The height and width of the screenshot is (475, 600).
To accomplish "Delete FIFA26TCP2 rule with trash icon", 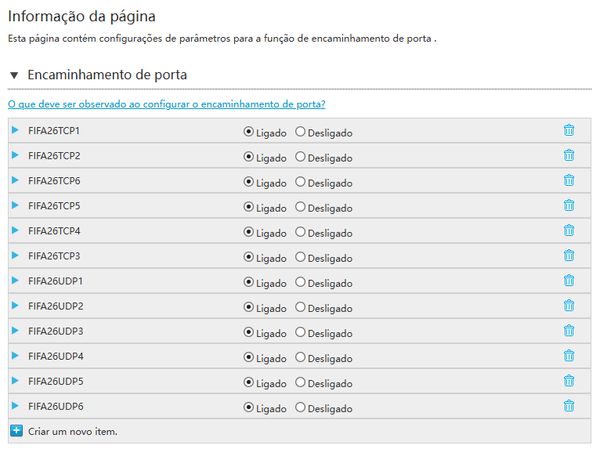I will (x=569, y=156).
